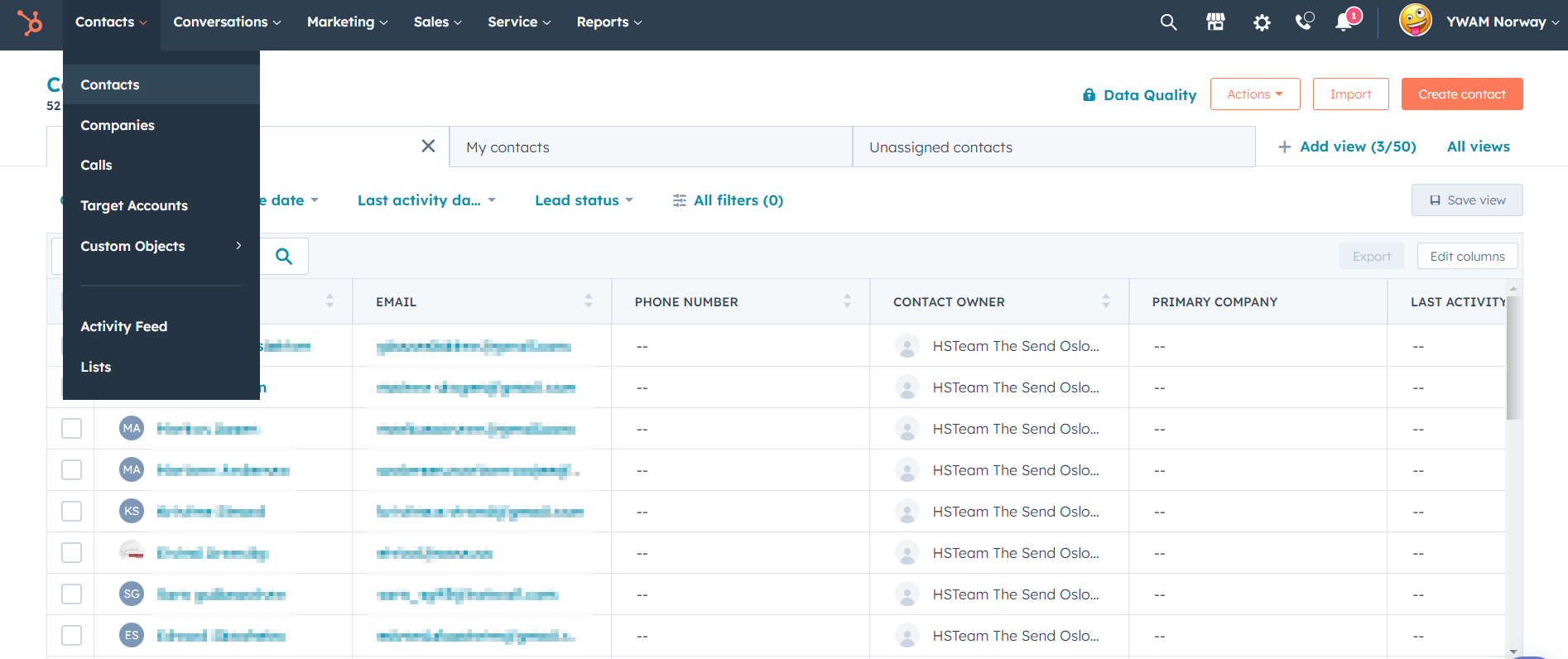Sort by the Phone Number column arrows
Image resolution: width=1568 pixels, height=659 pixels.
(847, 301)
